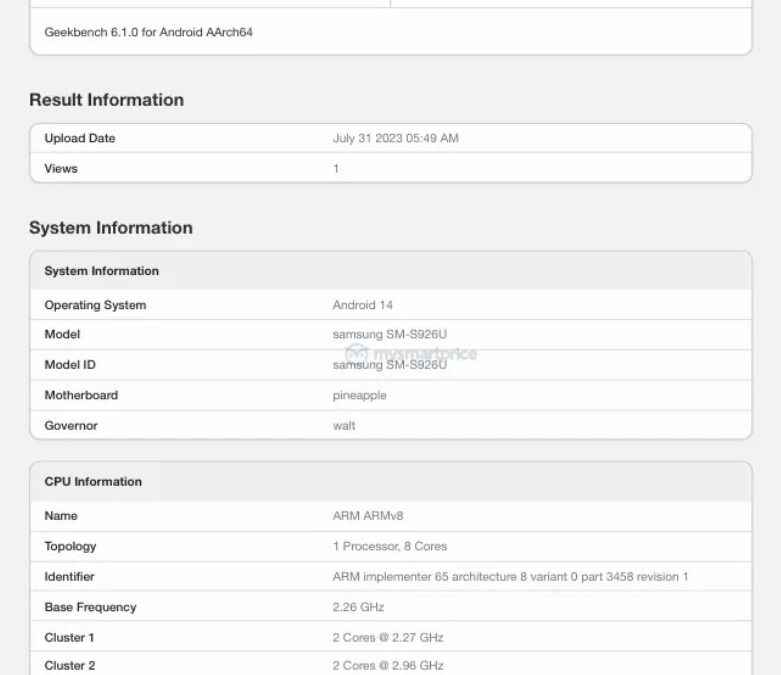Image resolution: width=781 pixels, height=675 pixels.
Task: Click the 1 Processor, 8 Cores topology value
Action: point(389,546)
